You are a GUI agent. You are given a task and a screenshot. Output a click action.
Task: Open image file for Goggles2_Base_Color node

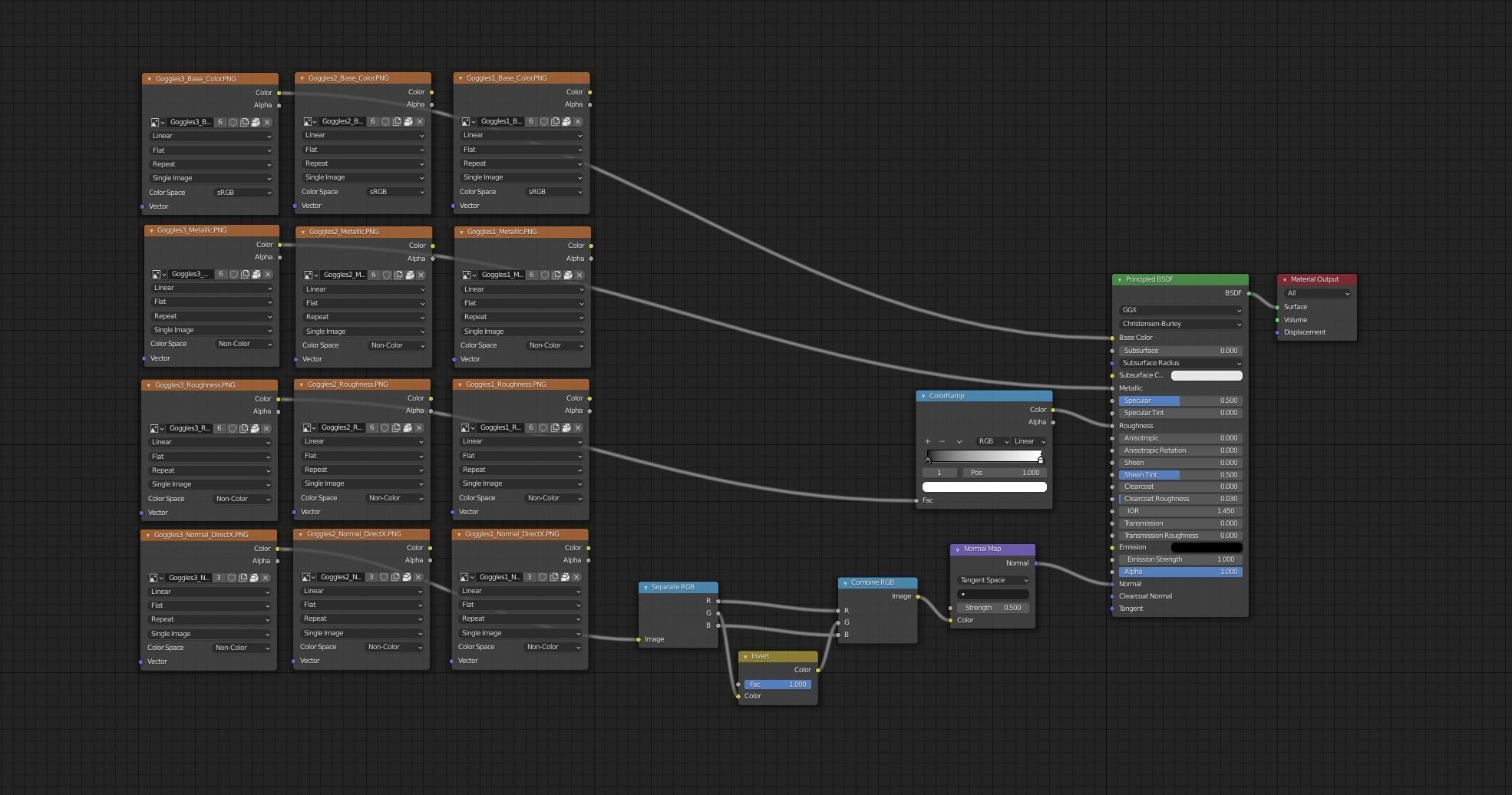(x=408, y=121)
